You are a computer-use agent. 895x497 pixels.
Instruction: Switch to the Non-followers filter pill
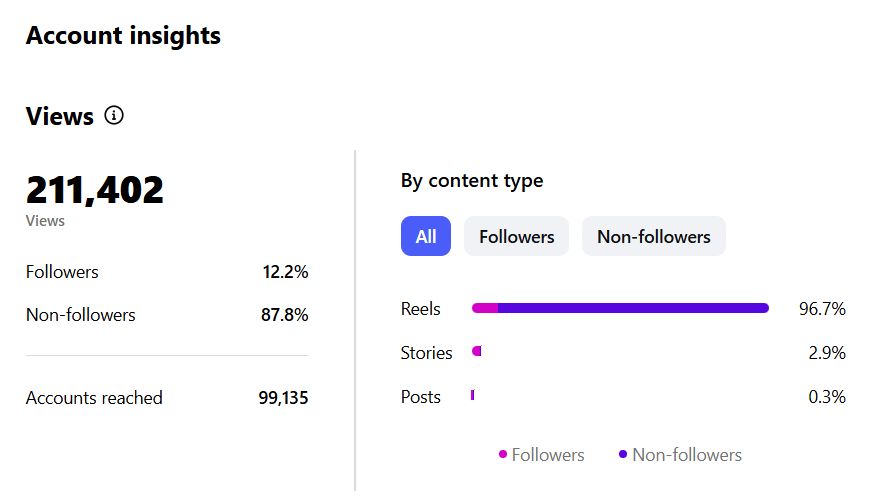(x=653, y=237)
